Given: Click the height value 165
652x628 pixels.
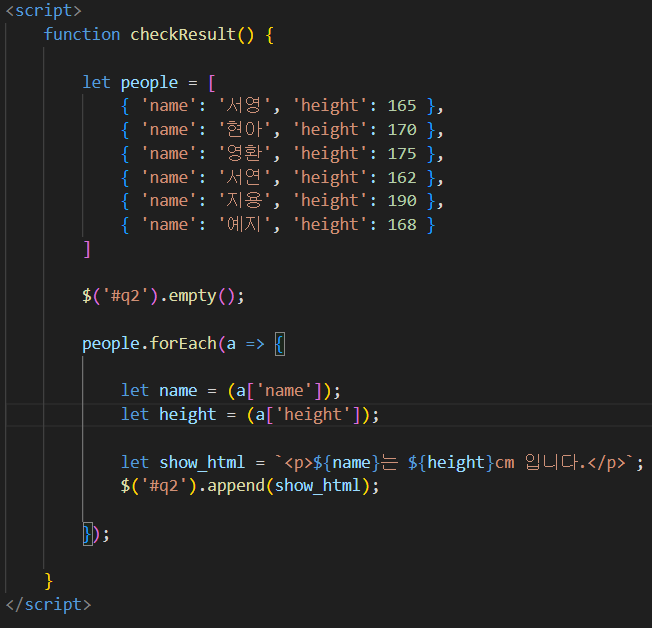Looking at the screenshot, I should (x=402, y=106).
